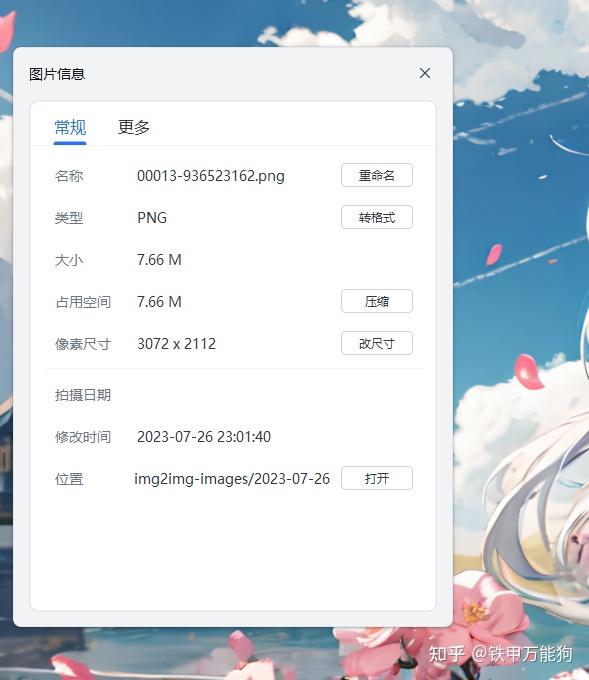Click the PNG type value
Screen dimensions: 589x680
point(152,218)
